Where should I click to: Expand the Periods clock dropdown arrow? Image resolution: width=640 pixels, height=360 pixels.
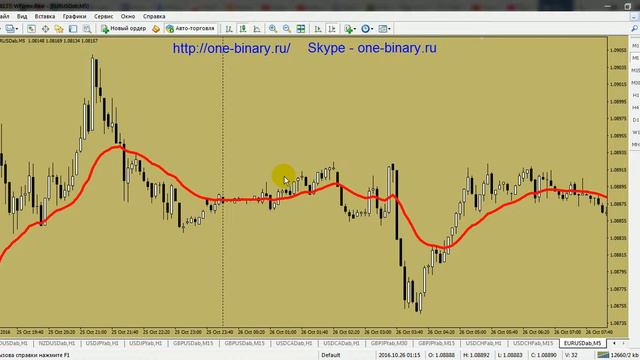(372, 29)
